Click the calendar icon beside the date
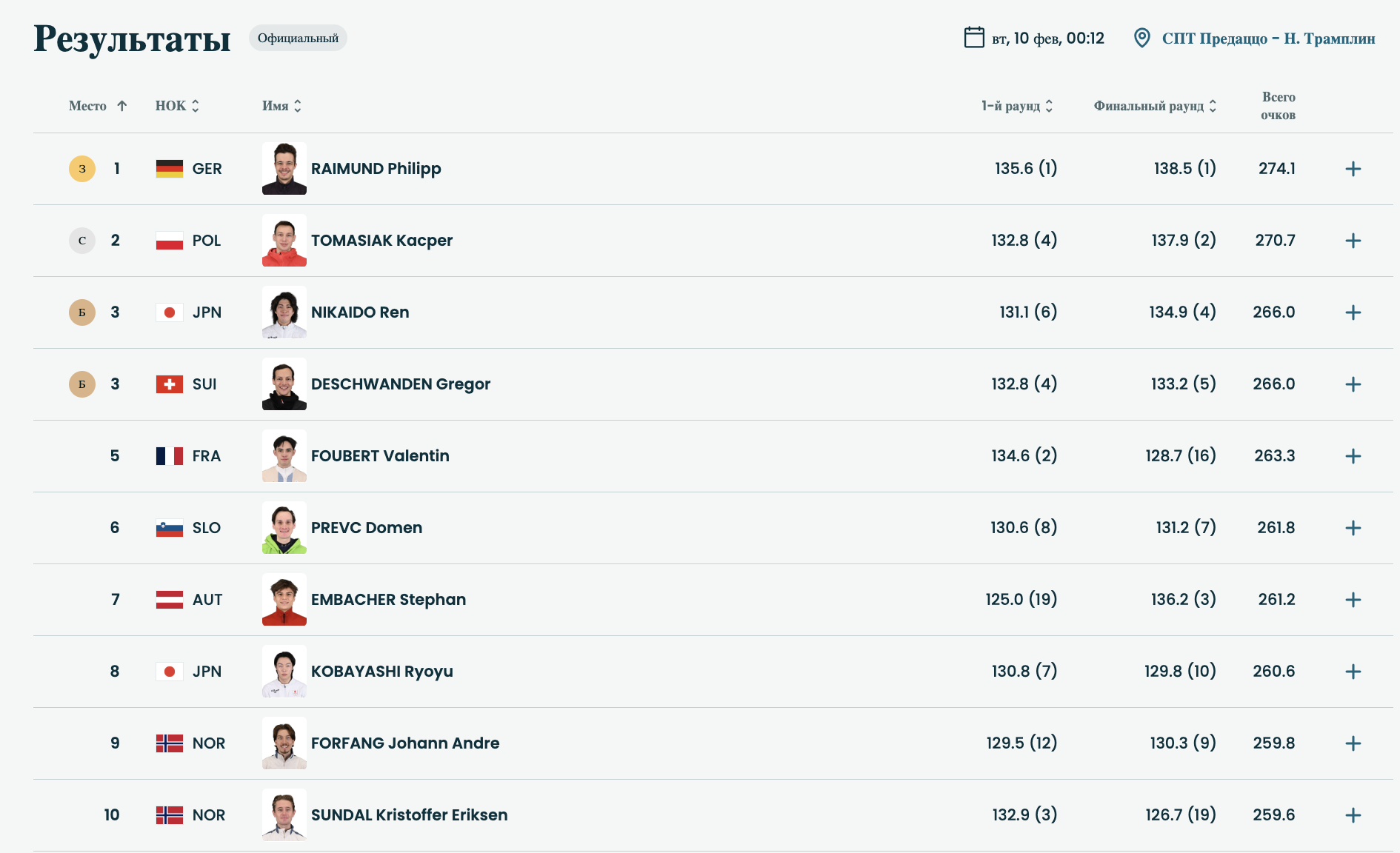Screen dimensions: 1400x853 973,37
